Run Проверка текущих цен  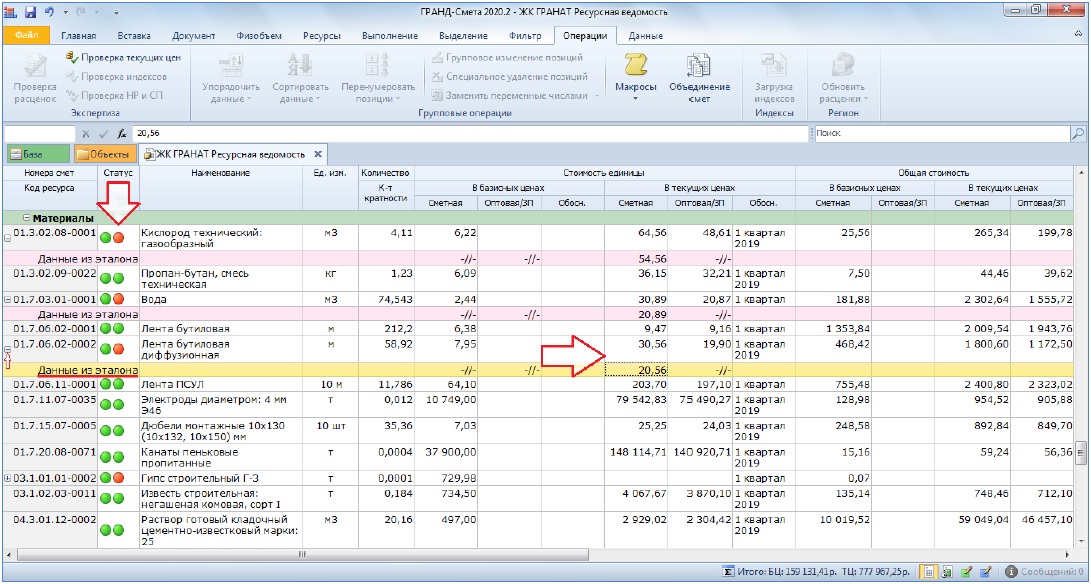point(124,58)
